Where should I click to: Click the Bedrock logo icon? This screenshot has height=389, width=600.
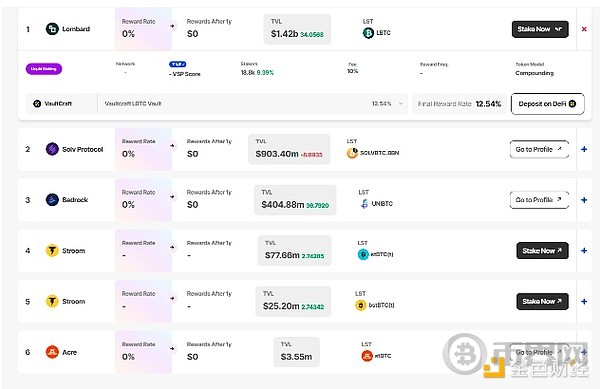click(x=52, y=200)
